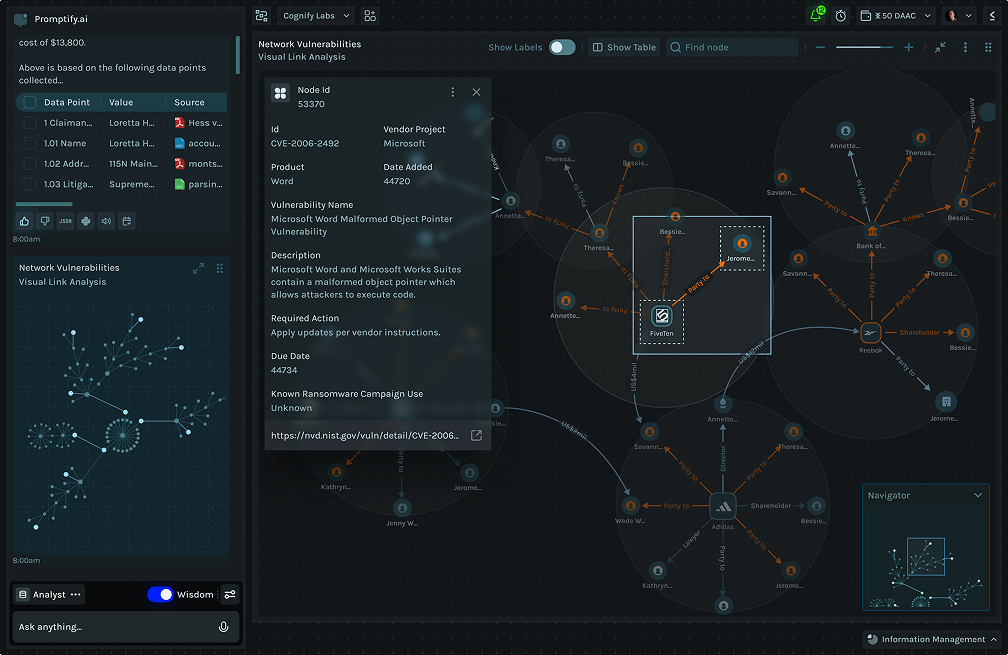1008x655 pixels.
Task: Click the Promptify.ai chat logo icon
Action: (x=21, y=19)
